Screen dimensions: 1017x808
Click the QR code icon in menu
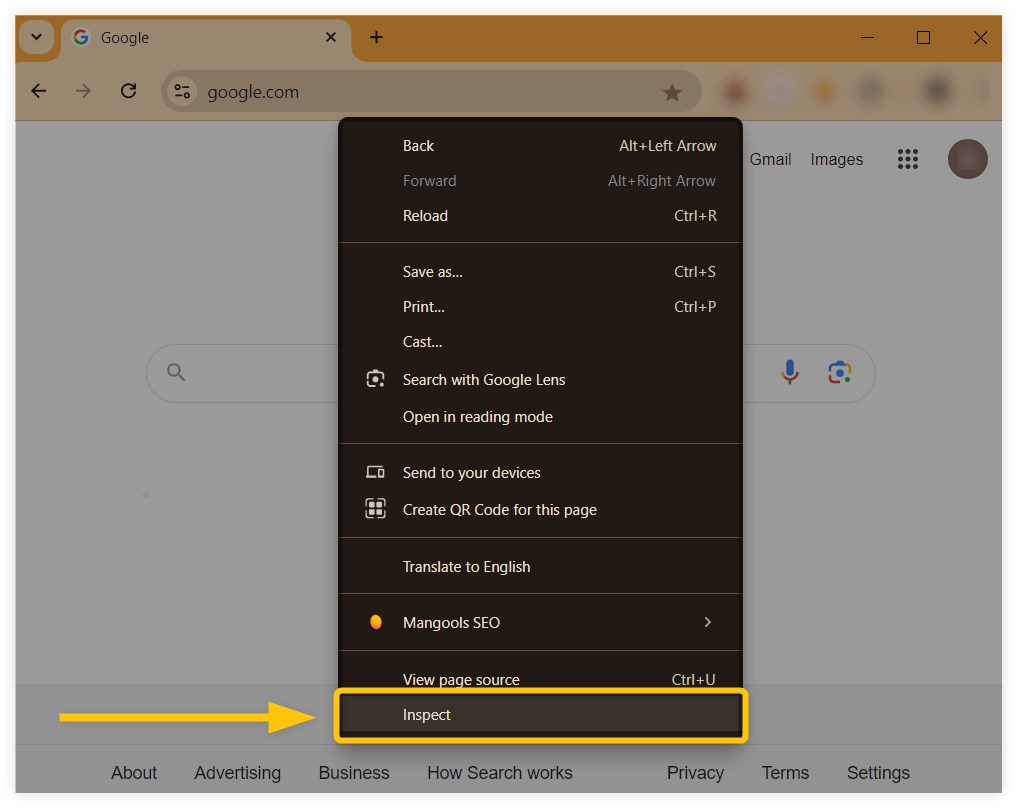[376, 508]
